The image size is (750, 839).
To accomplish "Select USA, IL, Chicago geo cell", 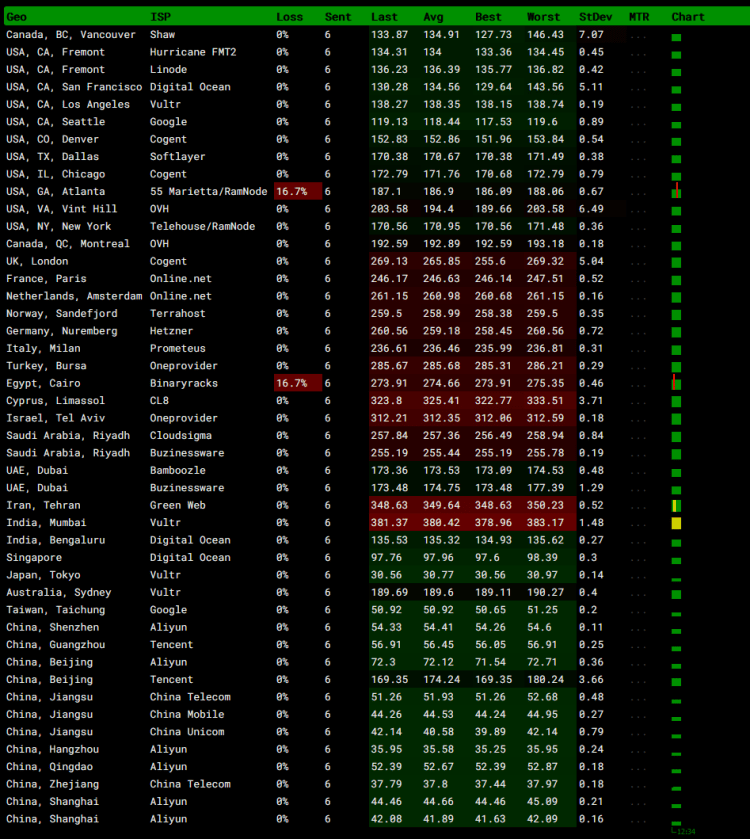I will (56, 174).
